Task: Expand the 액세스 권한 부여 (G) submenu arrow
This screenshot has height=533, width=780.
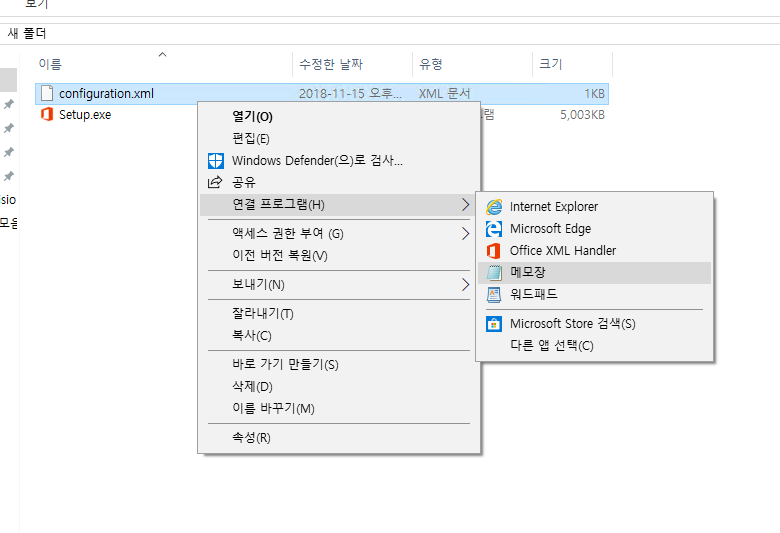Action: [465, 233]
